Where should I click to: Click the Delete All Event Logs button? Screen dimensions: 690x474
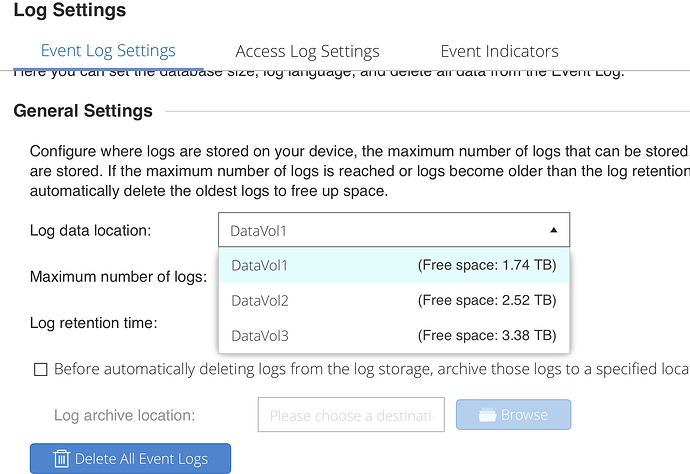tap(130, 459)
